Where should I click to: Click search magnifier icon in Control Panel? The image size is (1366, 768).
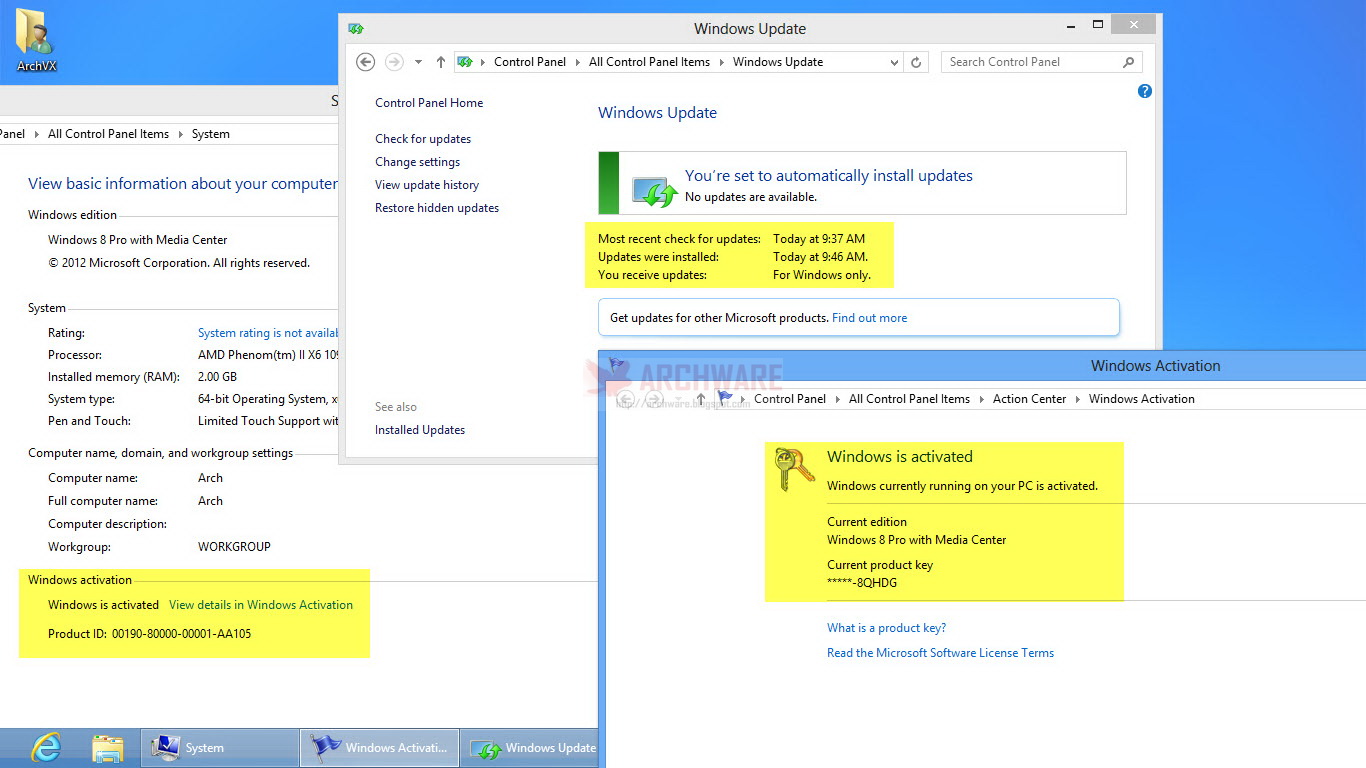[1129, 62]
